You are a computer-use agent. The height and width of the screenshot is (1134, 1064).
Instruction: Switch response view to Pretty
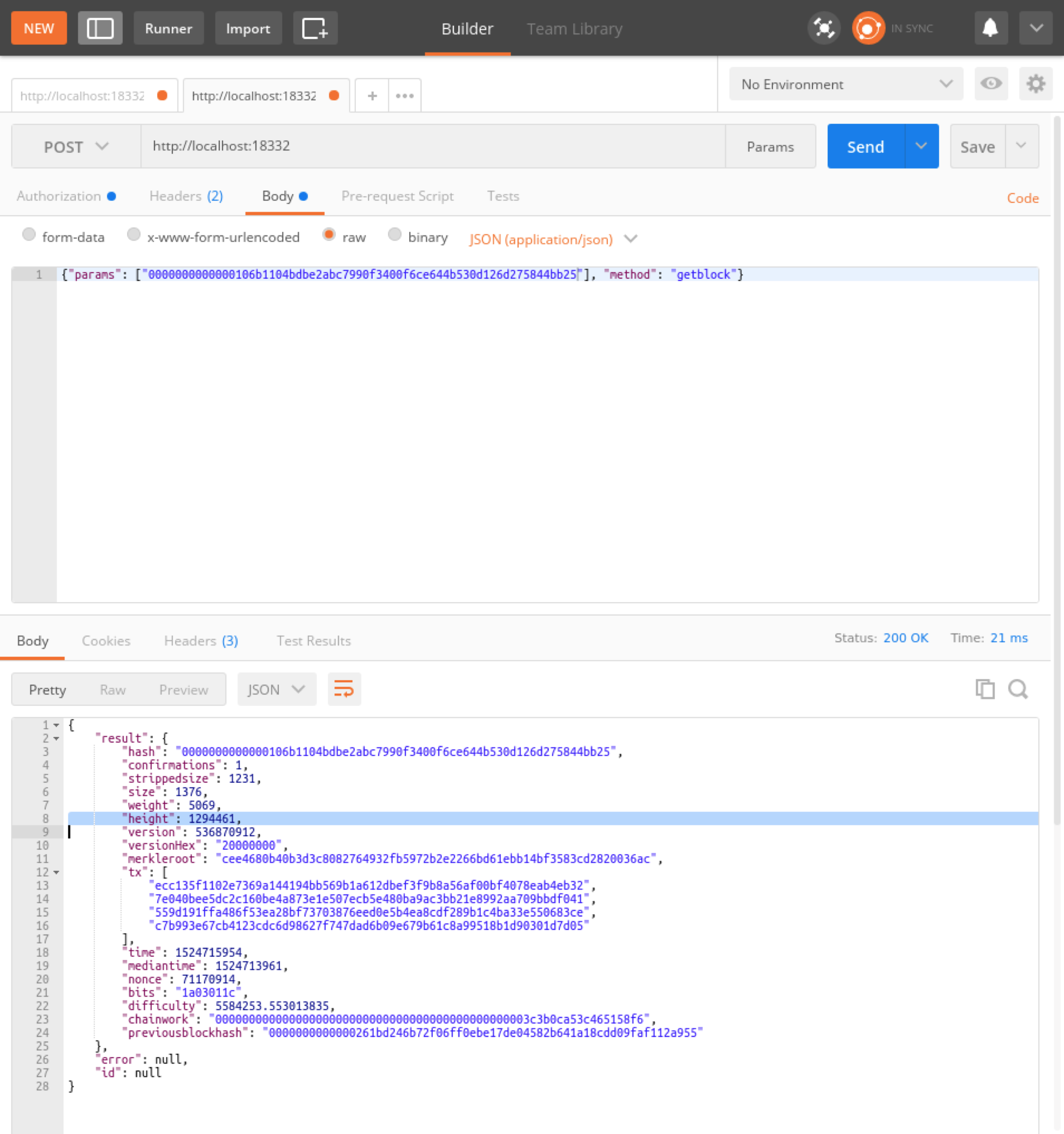[x=47, y=689]
